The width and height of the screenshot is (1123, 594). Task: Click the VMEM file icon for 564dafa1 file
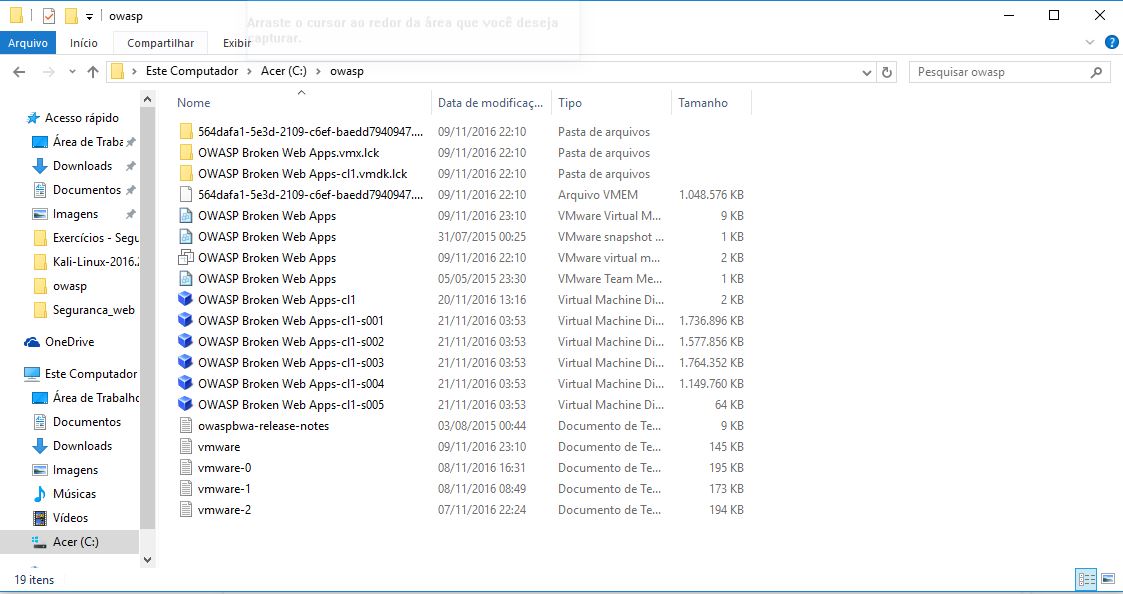[185, 194]
